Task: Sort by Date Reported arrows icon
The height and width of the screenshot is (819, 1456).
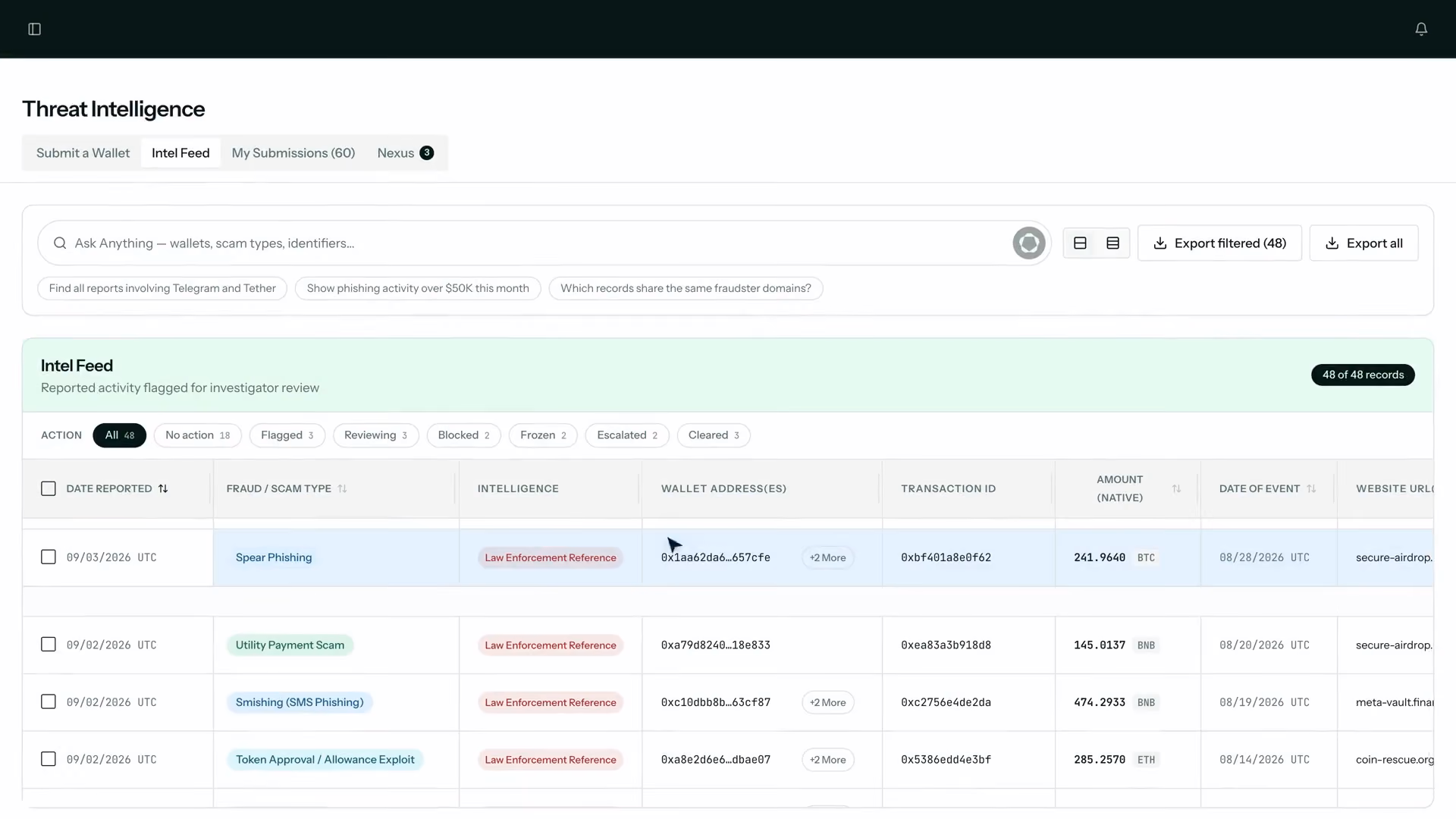Action: coord(163,489)
